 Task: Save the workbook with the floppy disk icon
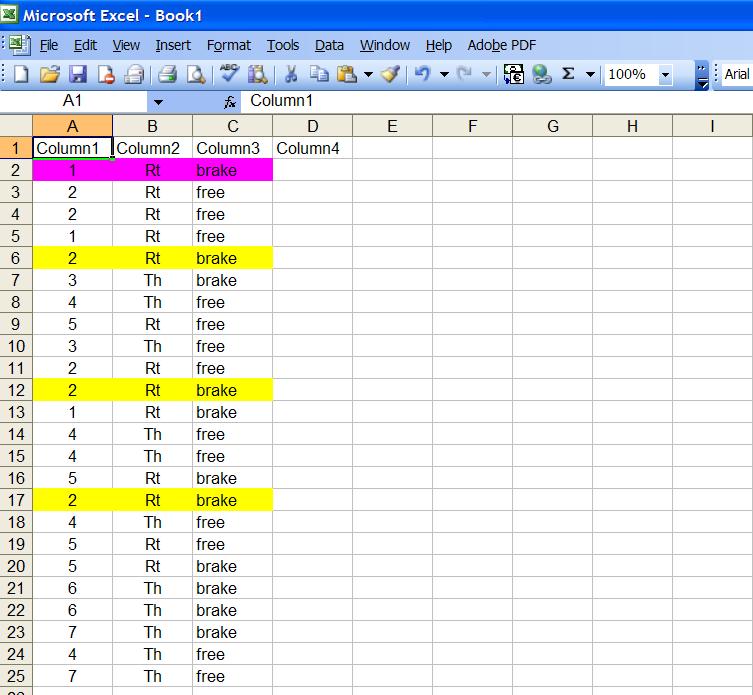pos(78,74)
